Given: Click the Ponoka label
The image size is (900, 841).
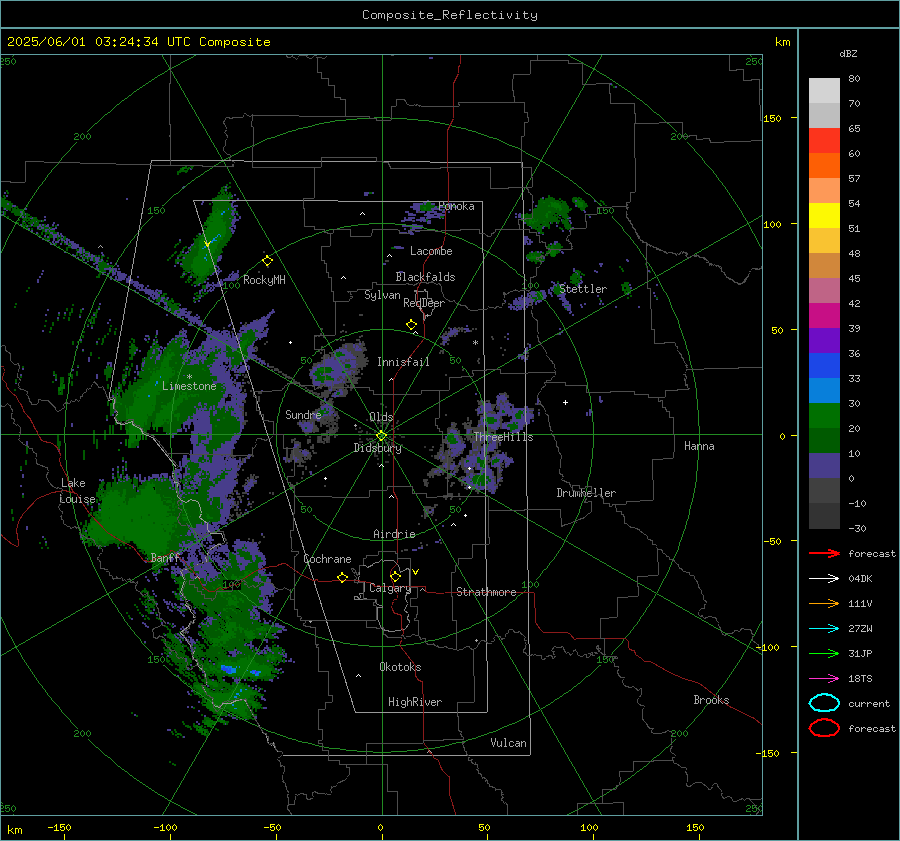Looking at the screenshot, I should click(x=456, y=206).
